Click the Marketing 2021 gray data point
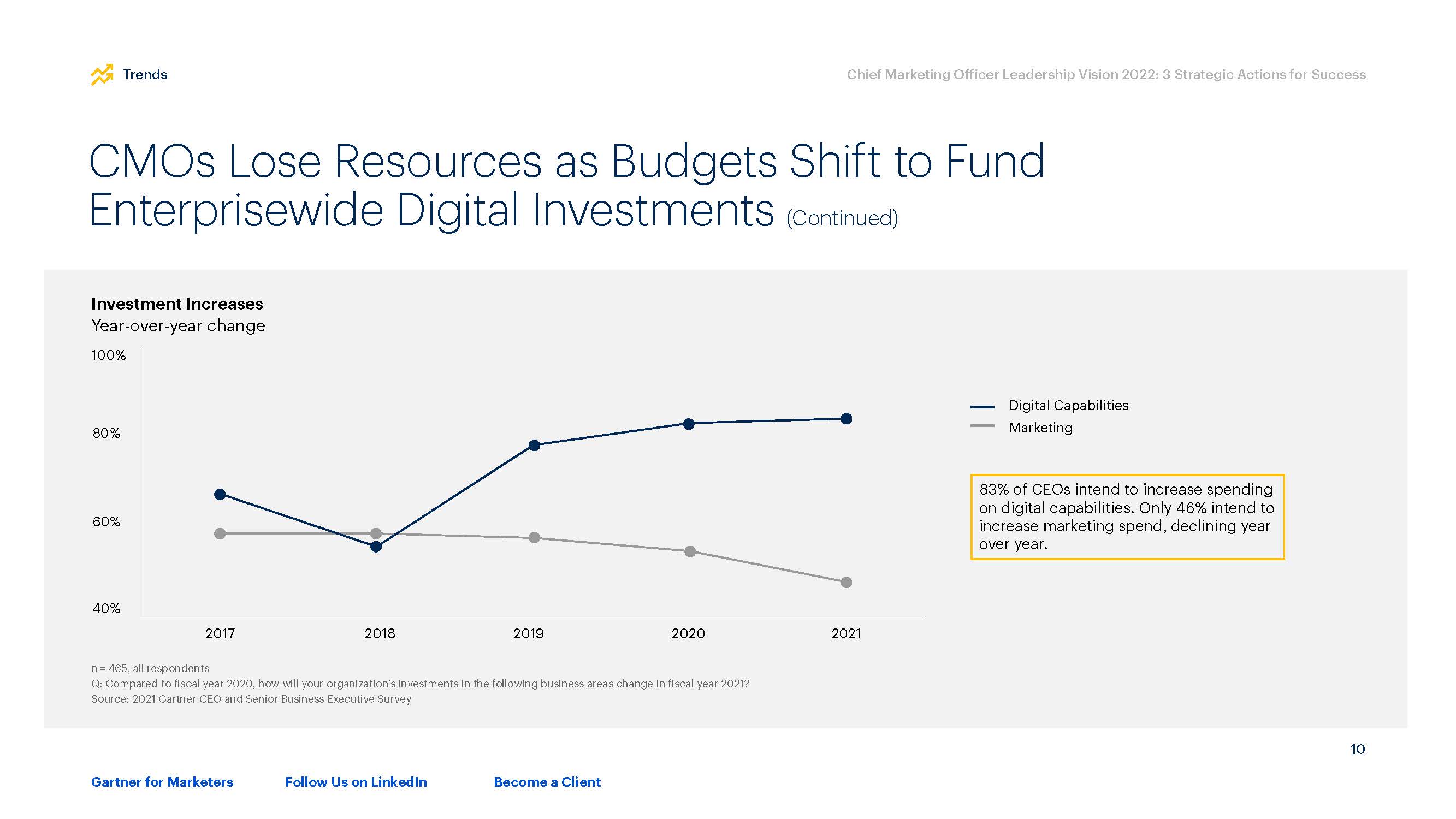This screenshot has width=1456, height=819. [x=846, y=582]
